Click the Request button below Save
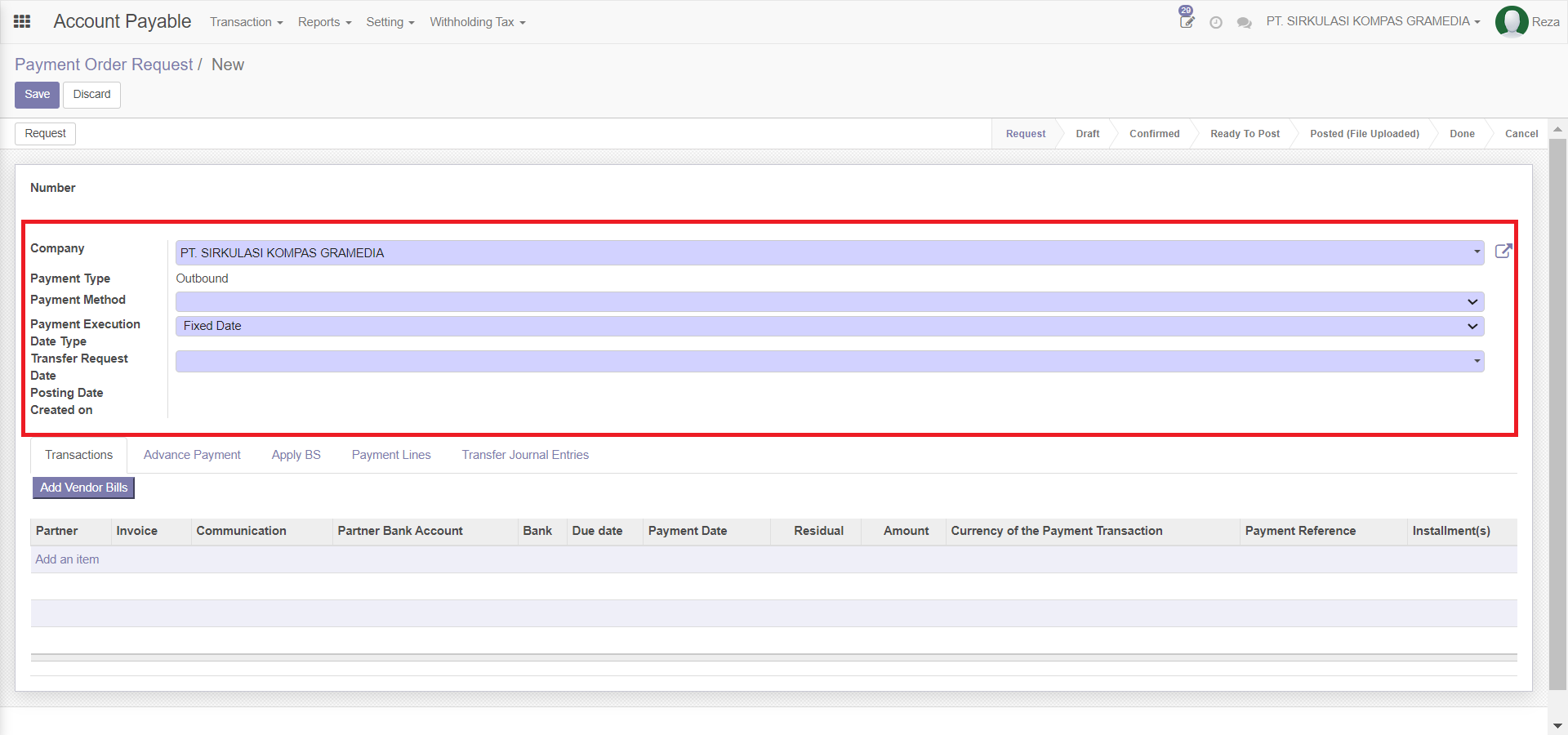This screenshot has width=1568, height=735. pyautogui.click(x=46, y=134)
